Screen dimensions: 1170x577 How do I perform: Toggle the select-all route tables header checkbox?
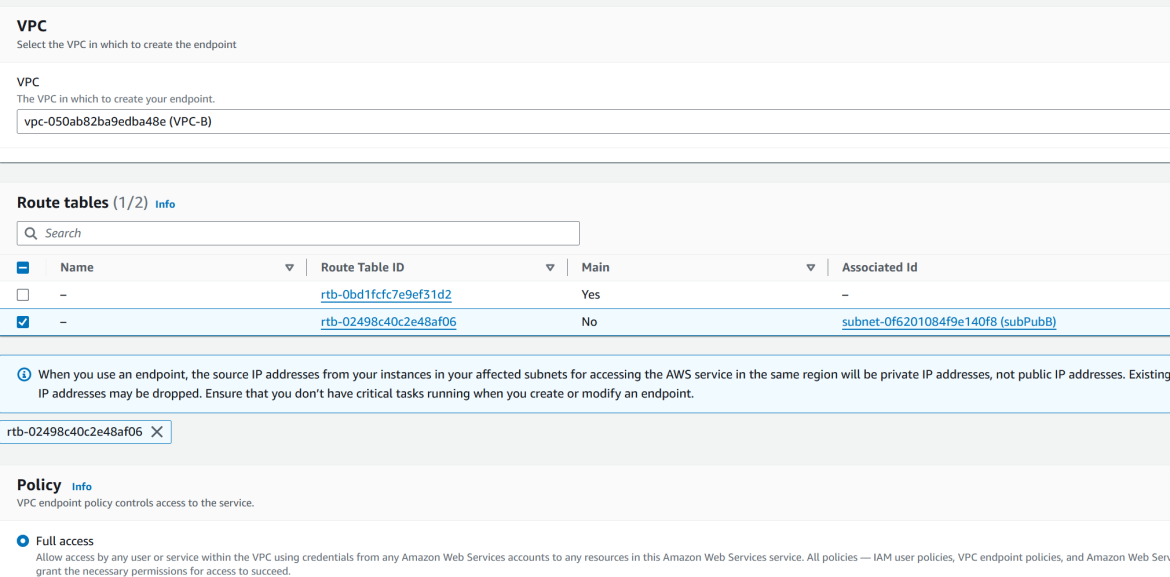24,267
